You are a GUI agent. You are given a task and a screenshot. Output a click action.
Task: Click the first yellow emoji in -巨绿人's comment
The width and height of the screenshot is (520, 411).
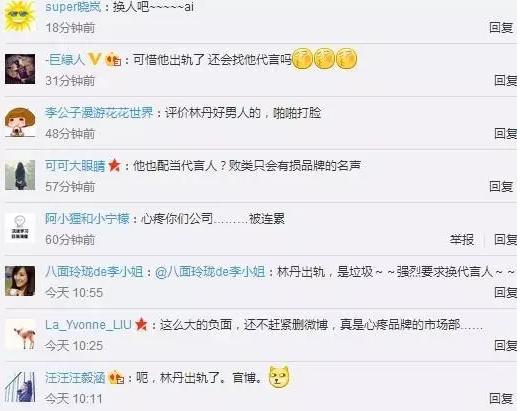[x=302, y=59]
